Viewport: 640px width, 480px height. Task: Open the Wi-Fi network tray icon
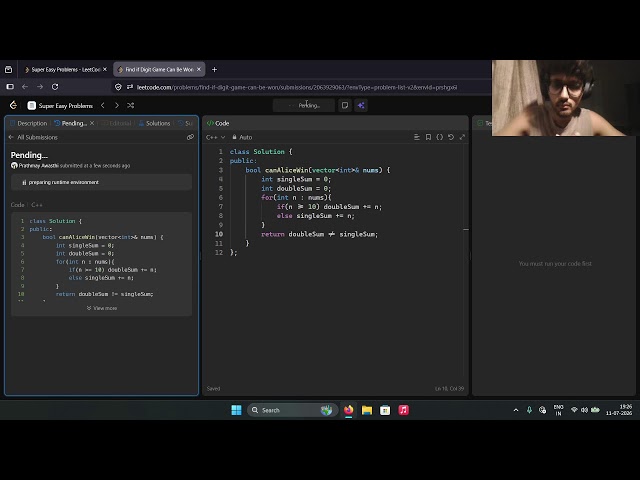pos(574,410)
